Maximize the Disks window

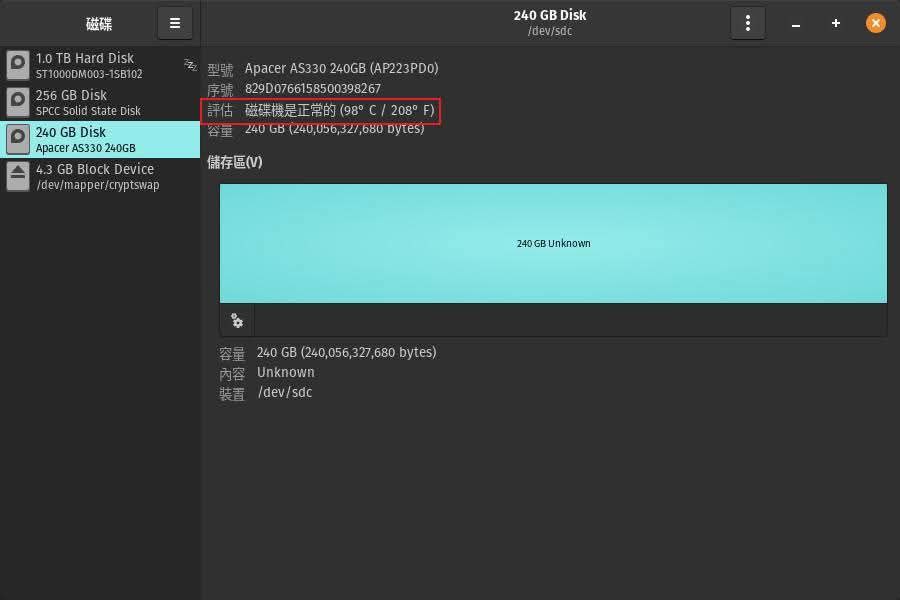(836, 23)
